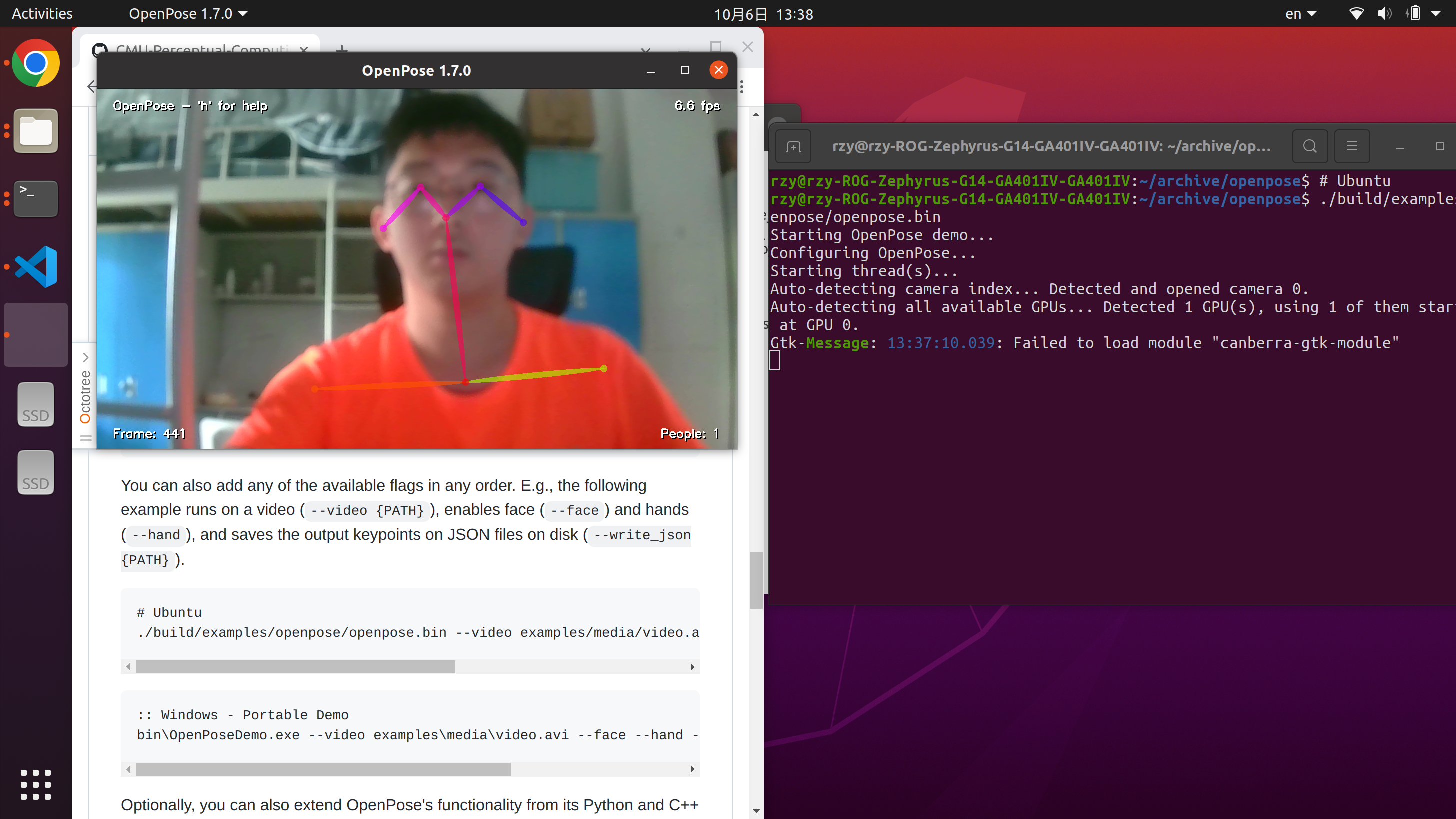Open the OpenPose 1.7.0 app menu
This screenshot has height=819, width=1456.
(187, 13)
